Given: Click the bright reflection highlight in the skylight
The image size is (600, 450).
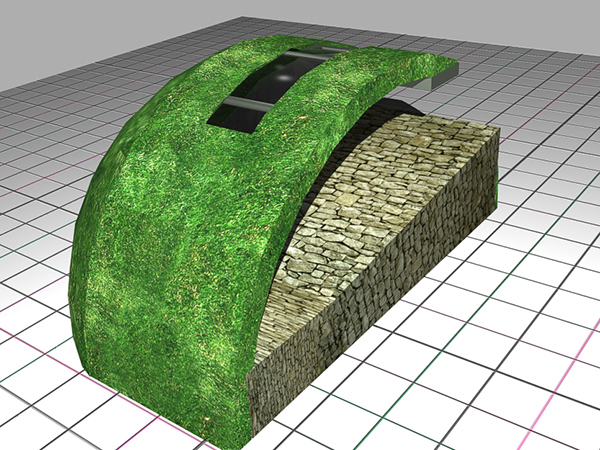Looking at the screenshot, I should (x=283, y=75).
